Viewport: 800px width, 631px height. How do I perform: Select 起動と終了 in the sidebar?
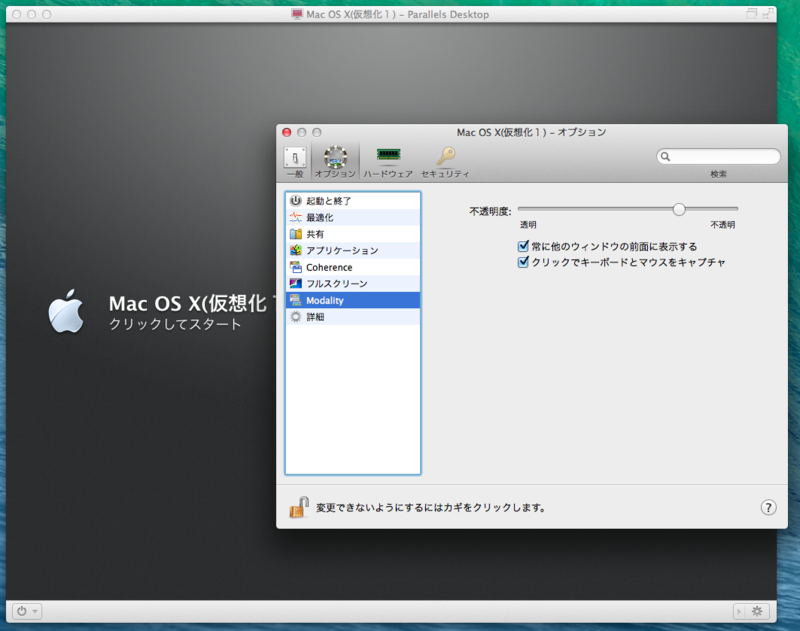(353, 201)
